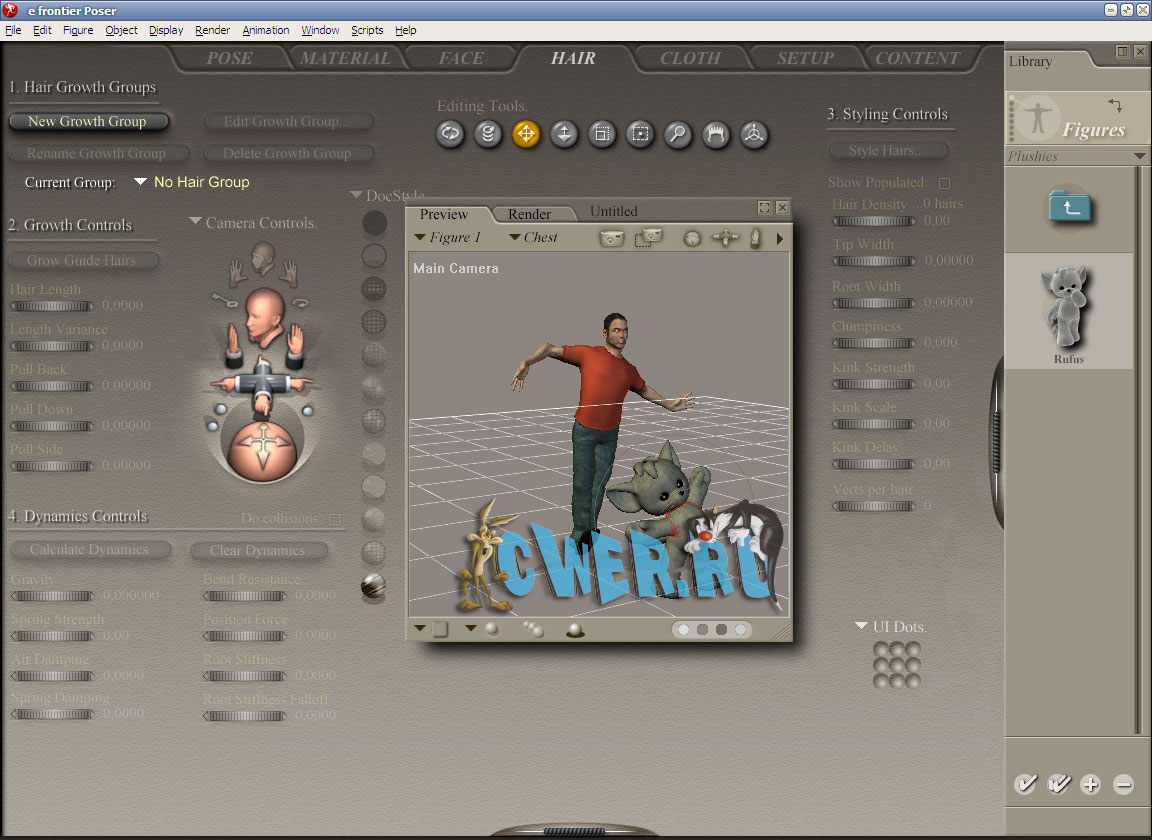Switch to the MATERIAL room tab

tap(344, 58)
